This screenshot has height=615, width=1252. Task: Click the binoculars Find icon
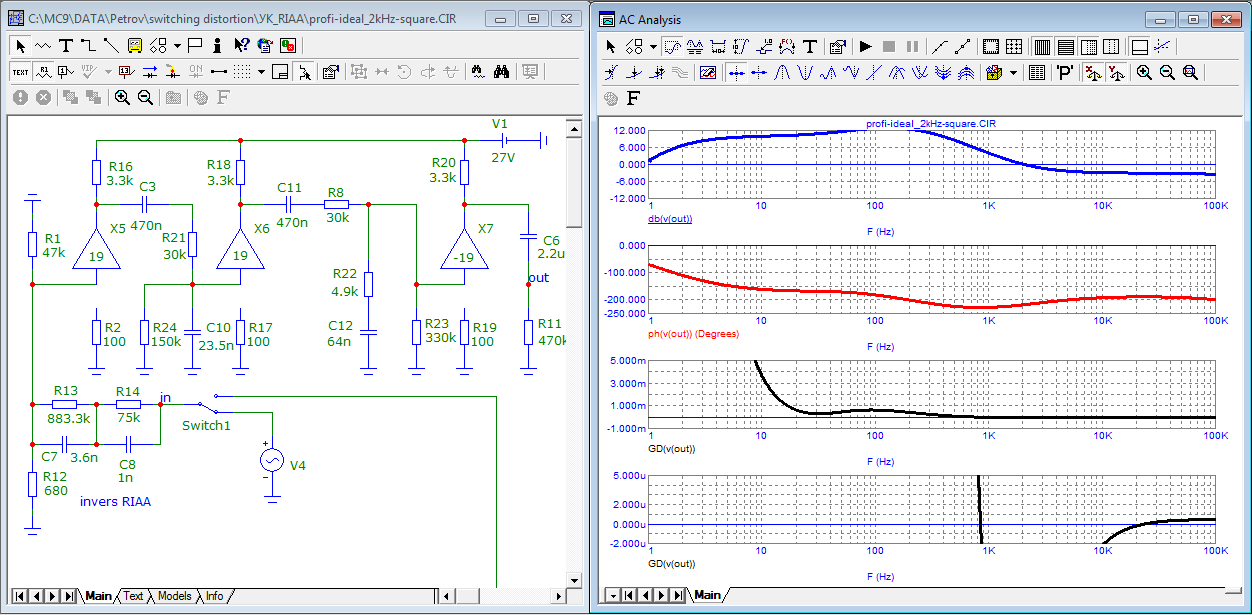pos(501,71)
